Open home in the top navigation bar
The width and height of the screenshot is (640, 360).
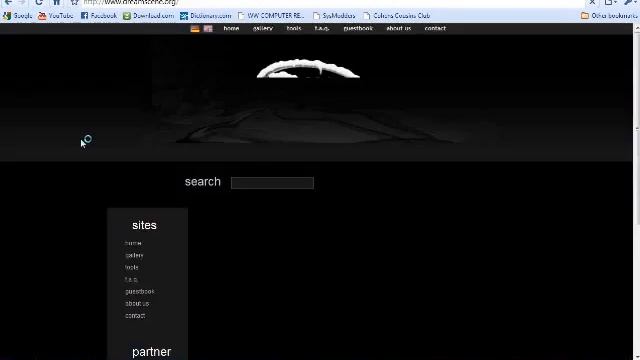231,29
